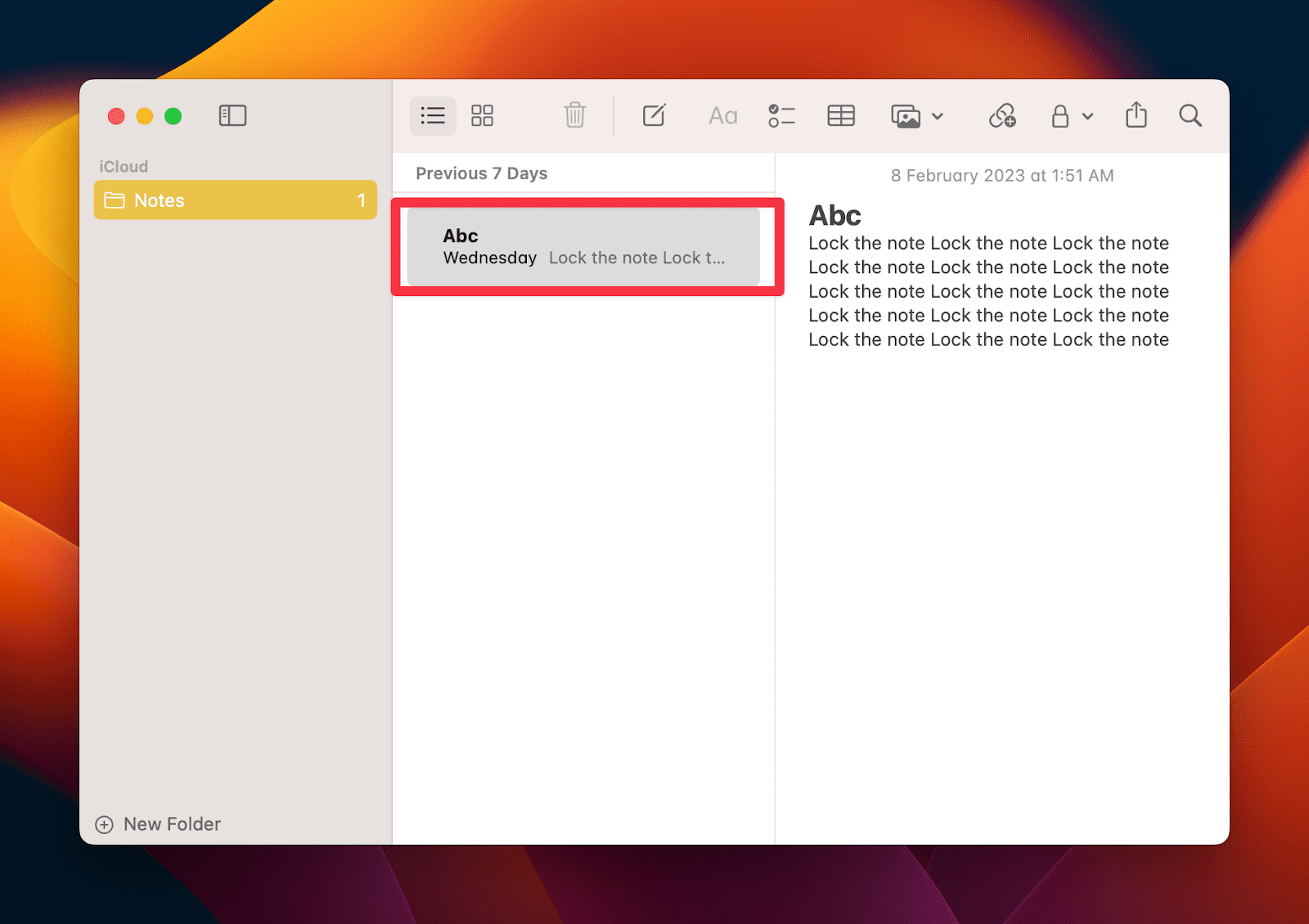Viewport: 1309px width, 924px height.
Task: Toggle the sidebar visibility icon
Action: [232, 115]
